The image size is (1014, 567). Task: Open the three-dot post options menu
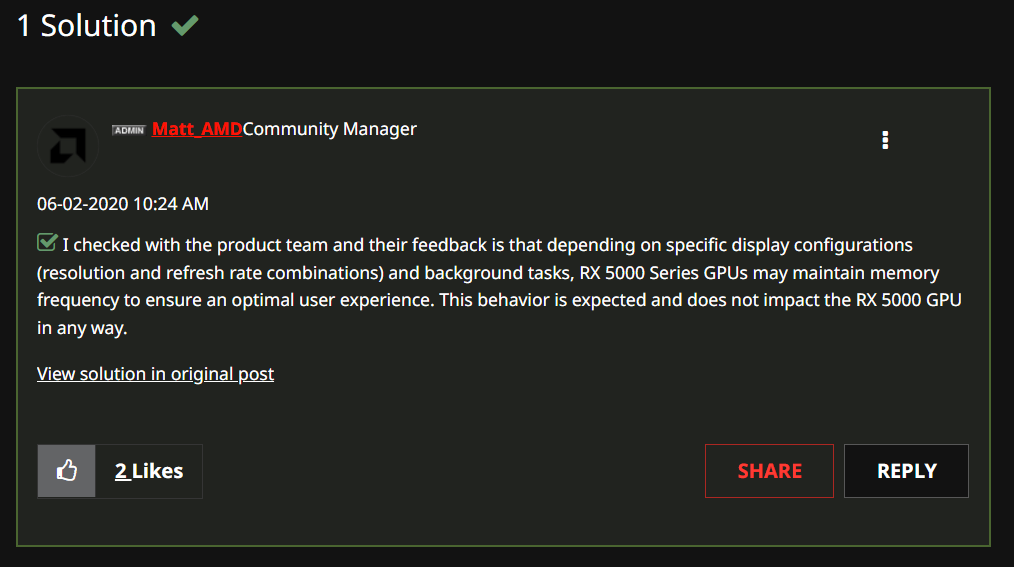(x=885, y=140)
